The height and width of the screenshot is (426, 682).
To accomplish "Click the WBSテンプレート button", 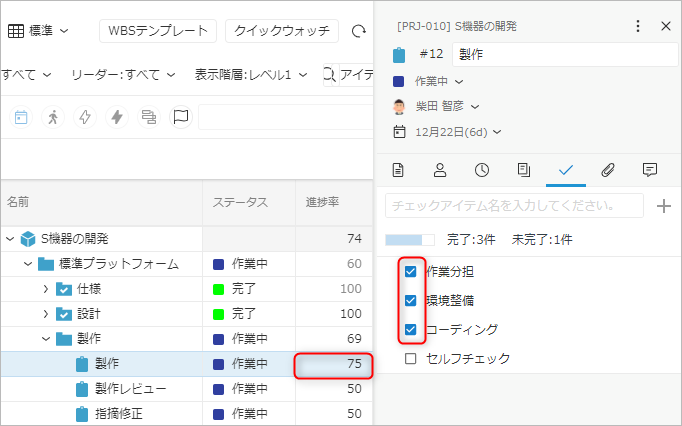I will tap(158, 31).
